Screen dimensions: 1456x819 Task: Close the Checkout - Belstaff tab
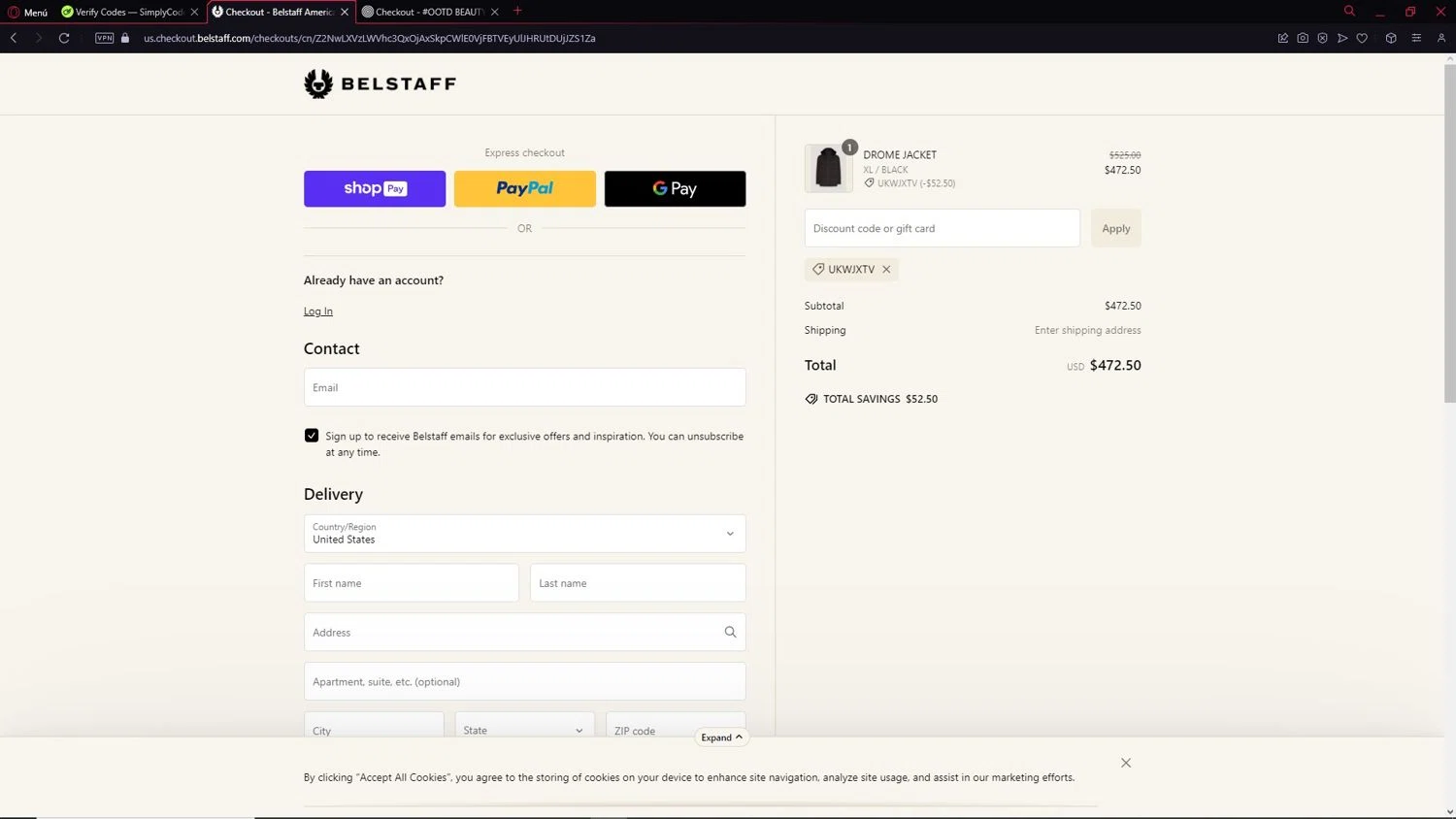345,12
